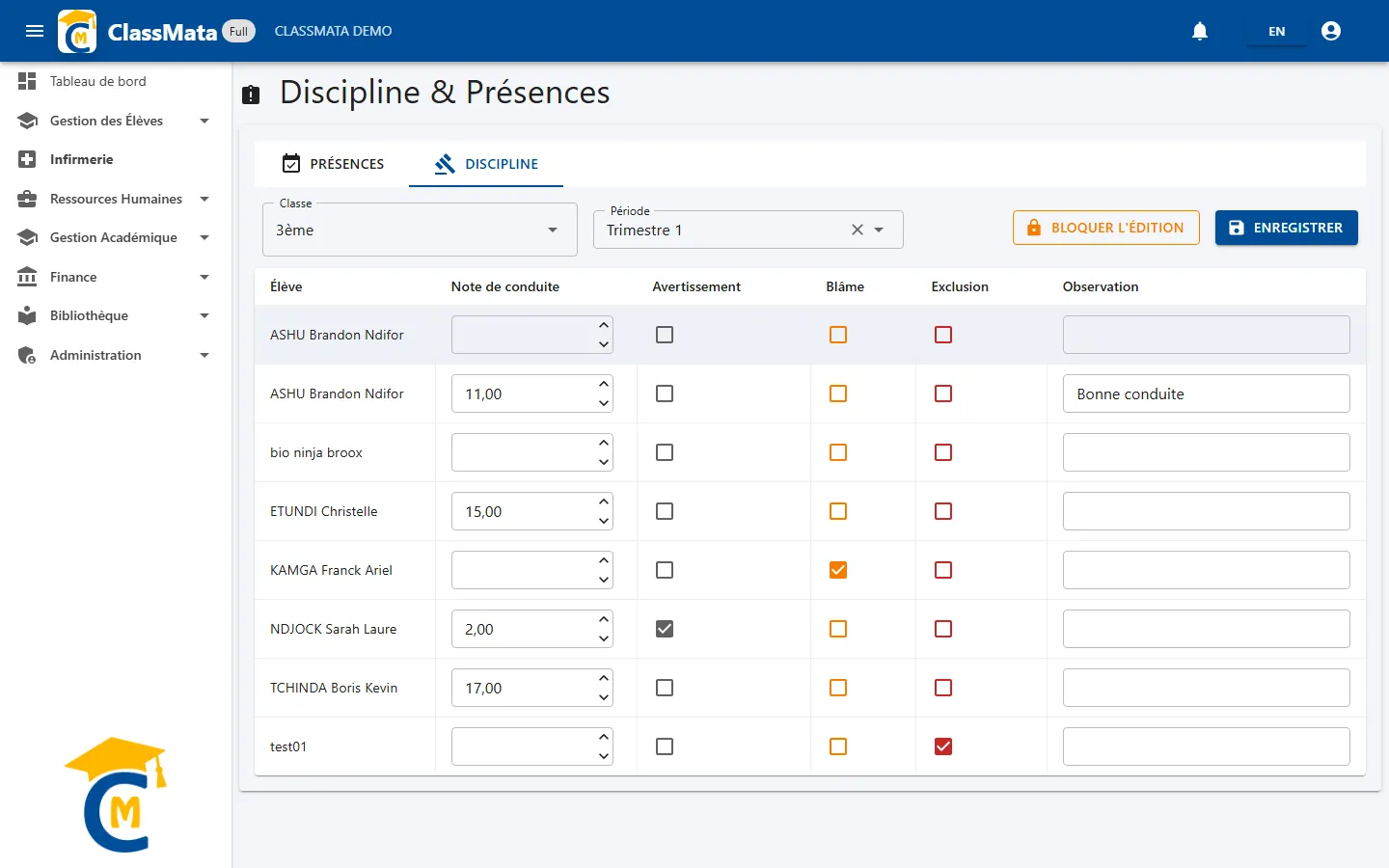
Task: Click the ClassMata logo in header
Action: pyautogui.click(x=77, y=31)
